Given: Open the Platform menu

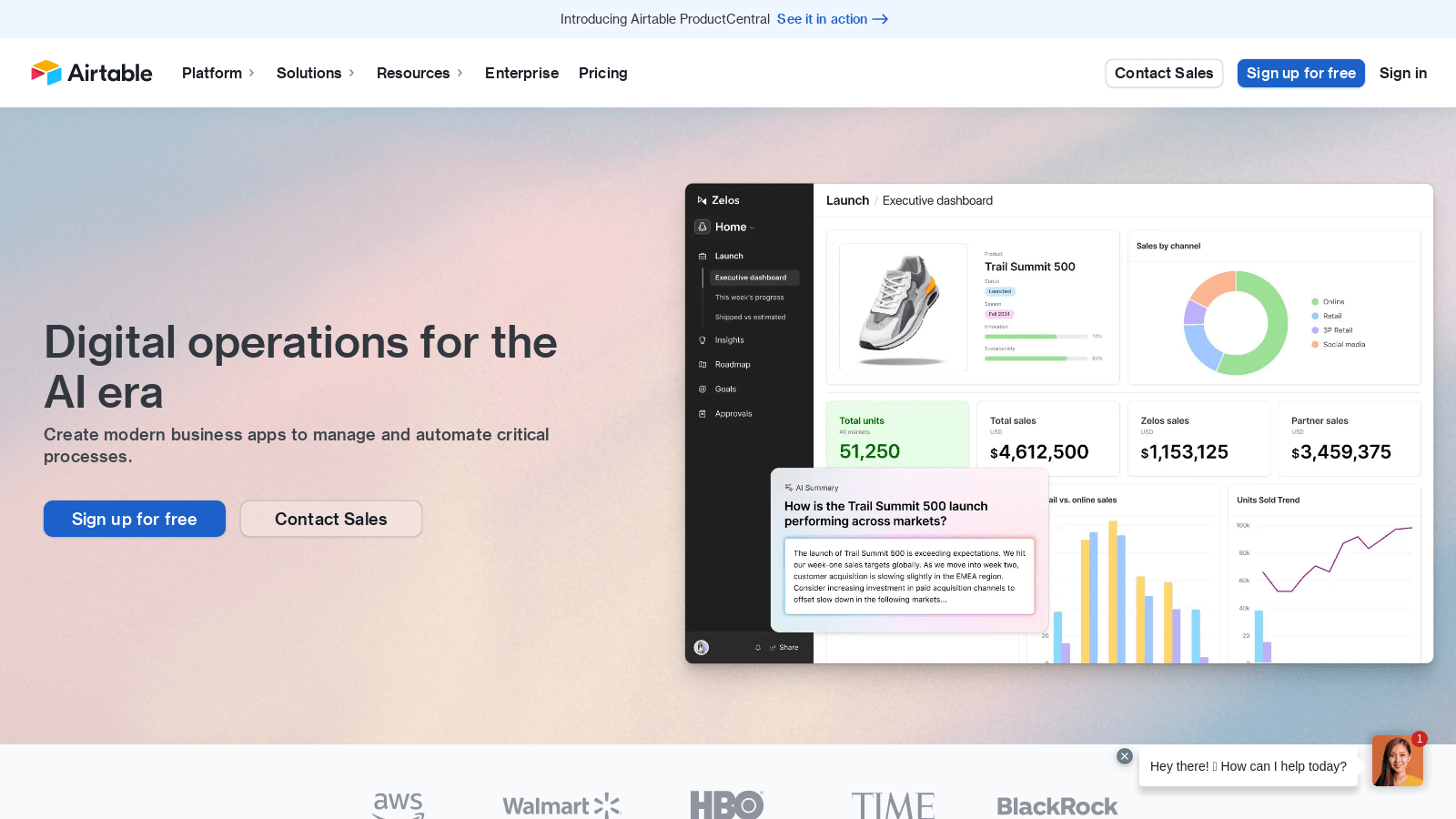Looking at the screenshot, I should (218, 73).
